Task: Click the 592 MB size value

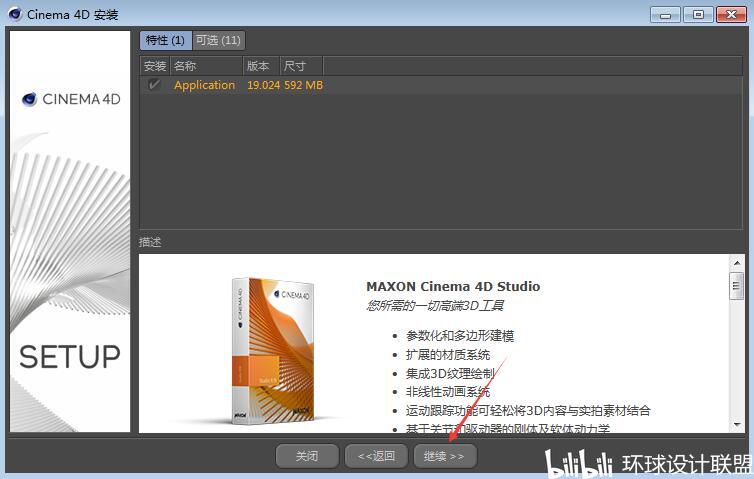Action: pos(303,85)
